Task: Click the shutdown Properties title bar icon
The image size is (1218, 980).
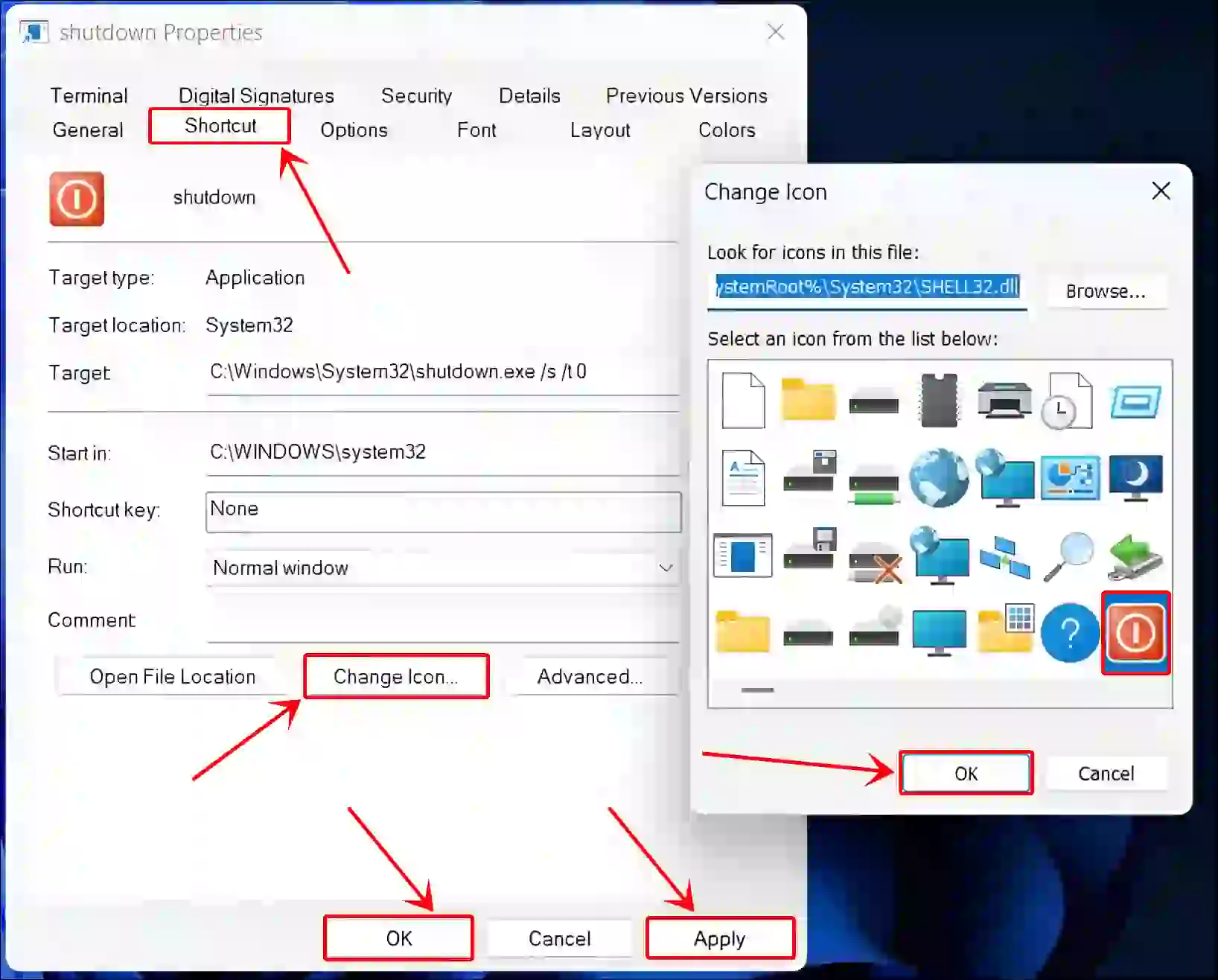Action: click(34, 32)
